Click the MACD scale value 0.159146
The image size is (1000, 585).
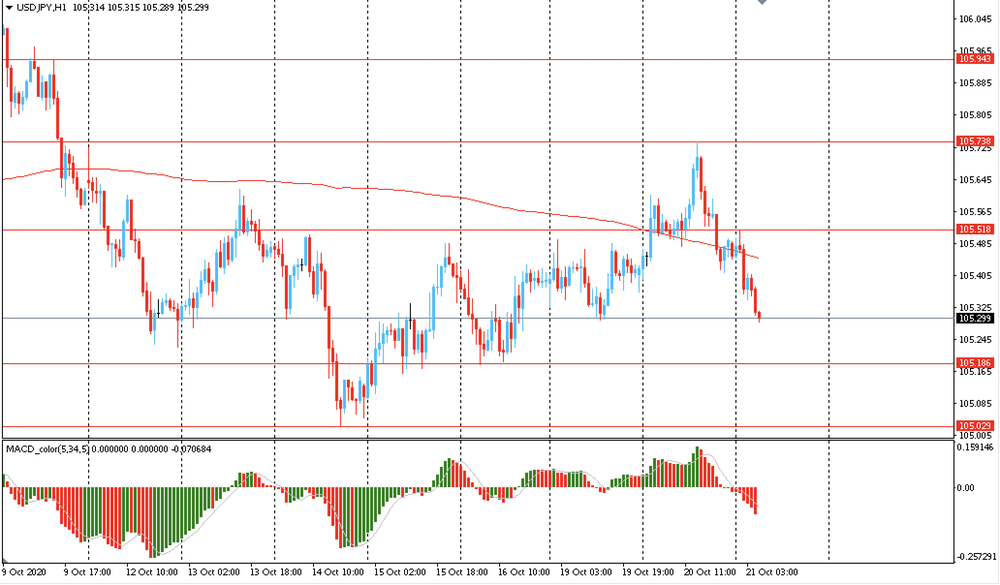click(x=975, y=448)
